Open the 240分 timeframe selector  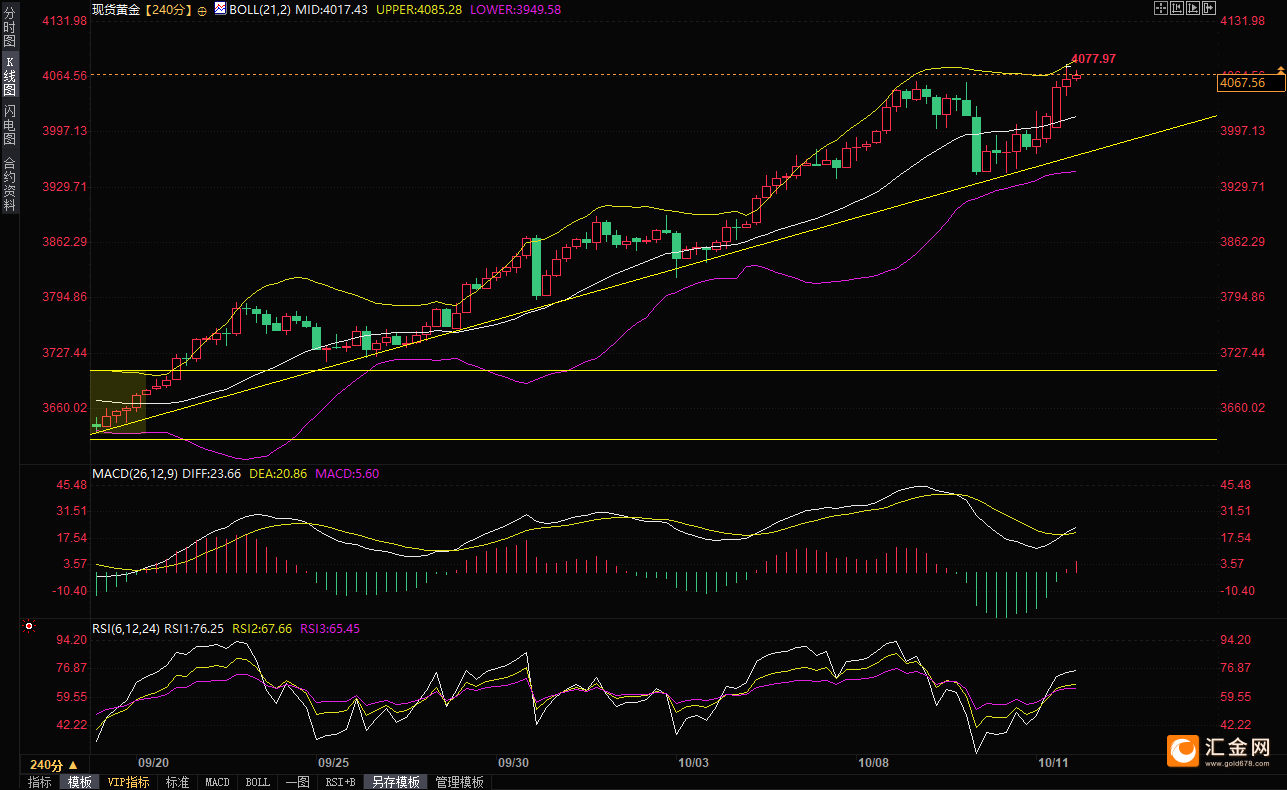[54, 764]
